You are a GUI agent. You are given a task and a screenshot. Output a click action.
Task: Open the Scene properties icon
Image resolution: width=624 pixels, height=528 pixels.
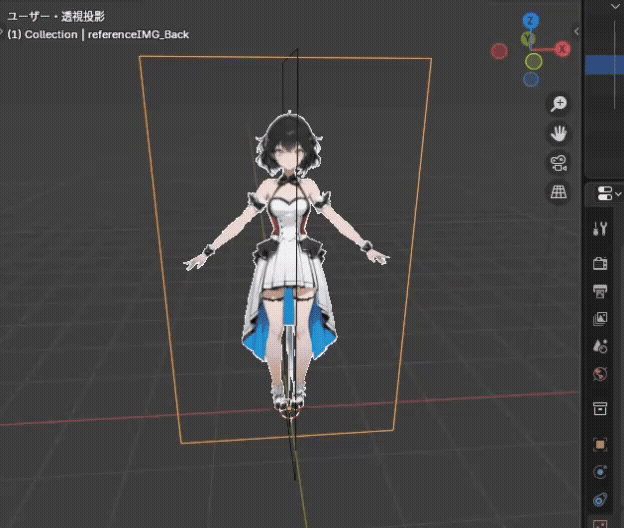tap(600, 346)
